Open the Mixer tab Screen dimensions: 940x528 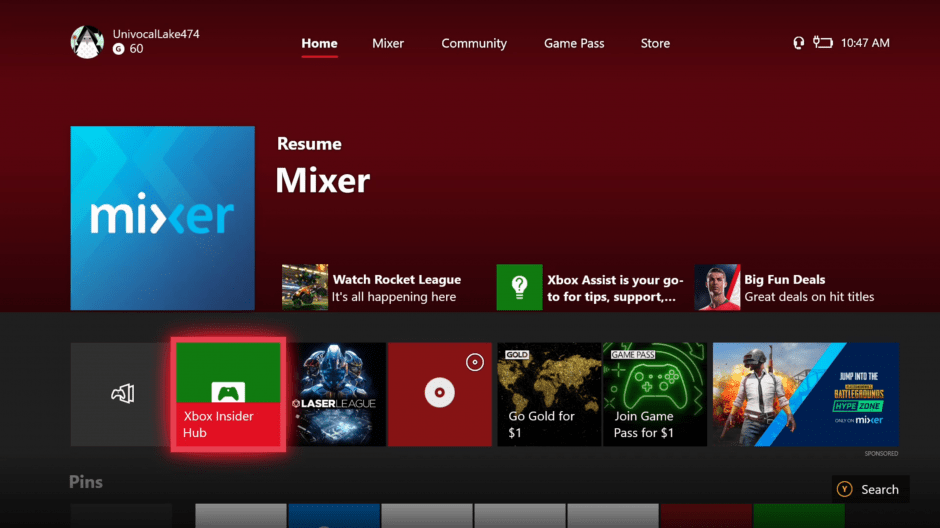coord(388,43)
